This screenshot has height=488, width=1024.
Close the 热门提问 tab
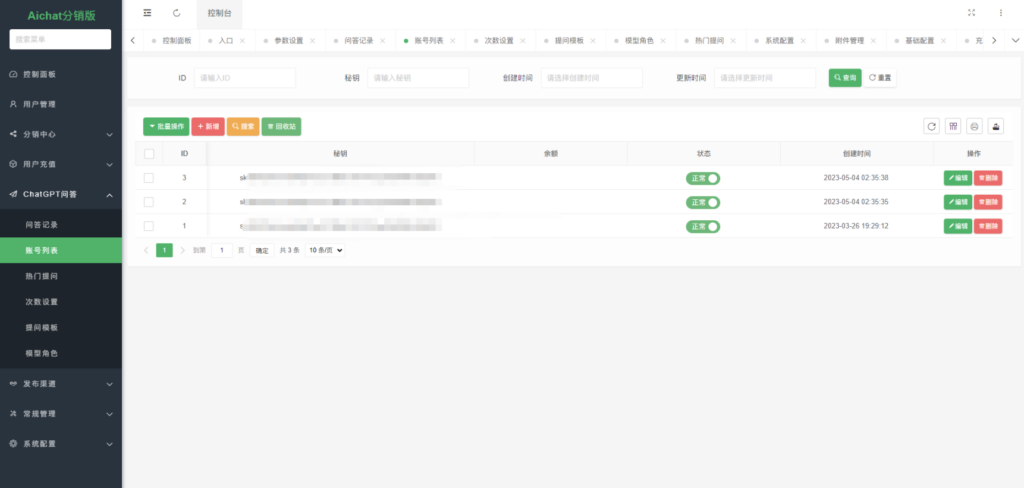[x=733, y=41]
